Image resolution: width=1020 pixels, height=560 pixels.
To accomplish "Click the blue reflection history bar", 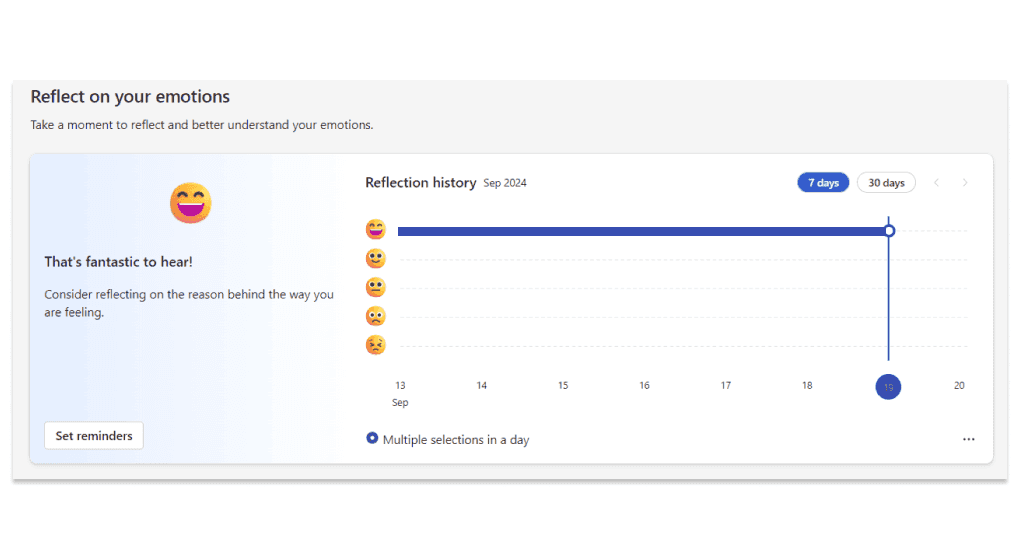I will 640,231.
